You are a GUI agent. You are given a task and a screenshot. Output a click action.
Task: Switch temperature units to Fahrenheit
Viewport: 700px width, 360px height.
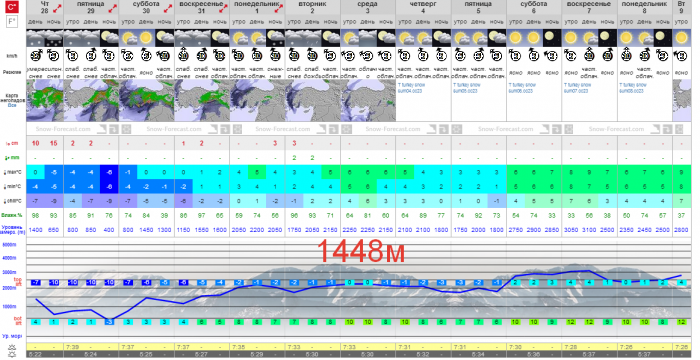12,21
